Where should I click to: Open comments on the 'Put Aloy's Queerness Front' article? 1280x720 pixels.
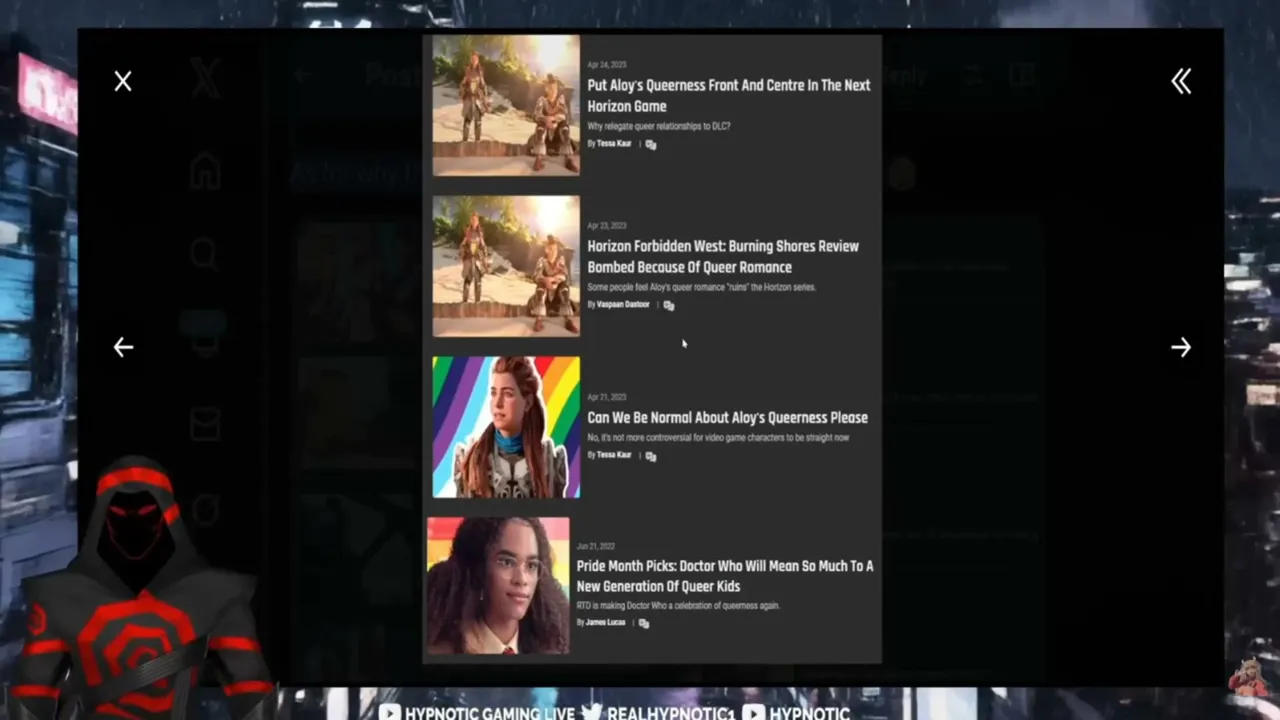point(651,144)
